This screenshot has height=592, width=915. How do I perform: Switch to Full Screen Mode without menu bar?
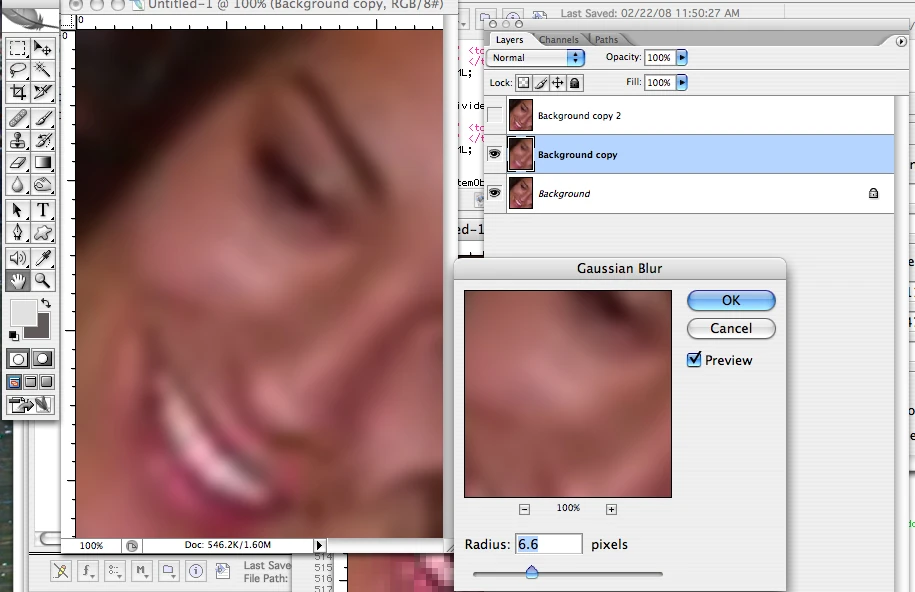[x=46, y=382]
